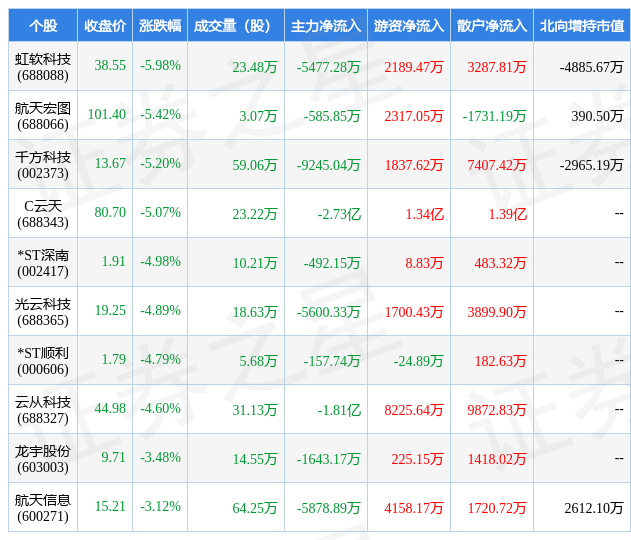Select stock 千方科技 (002373)

click(x=43, y=165)
